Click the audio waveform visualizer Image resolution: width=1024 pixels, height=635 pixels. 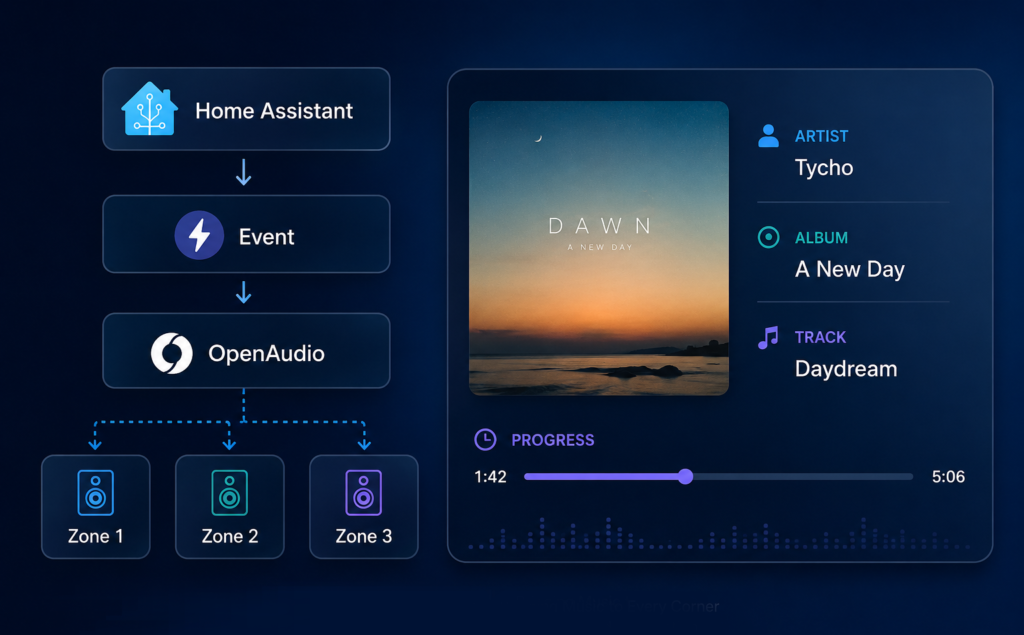pyautogui.click(x=718, y=533)
